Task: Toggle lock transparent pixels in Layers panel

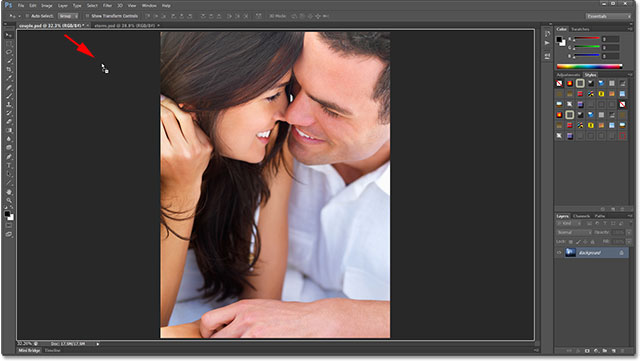Action: [x=571, y=242]
